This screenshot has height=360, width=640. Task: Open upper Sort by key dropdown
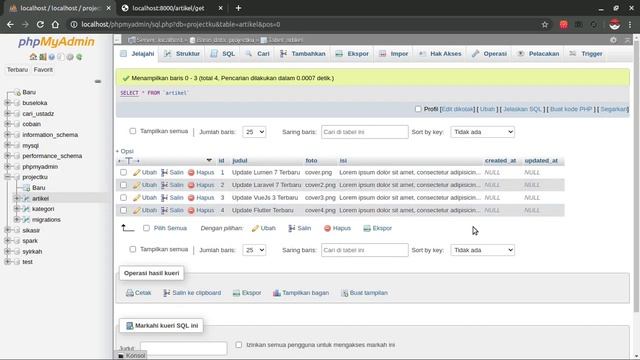point(482,132)
